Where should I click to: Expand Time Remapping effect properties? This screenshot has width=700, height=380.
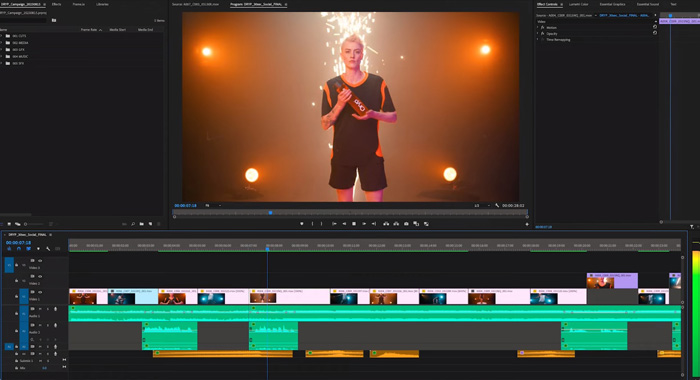pos(538,39)
